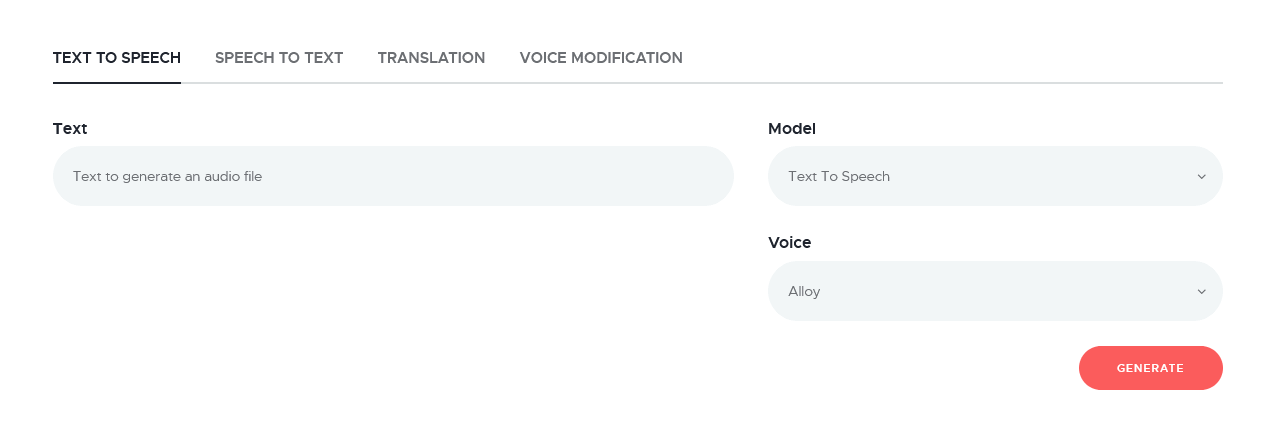The width and height of the screenshot is (1277, 434).
Task: Click empty space inside Model dropdown box
Action: [x=1050, y=177]
